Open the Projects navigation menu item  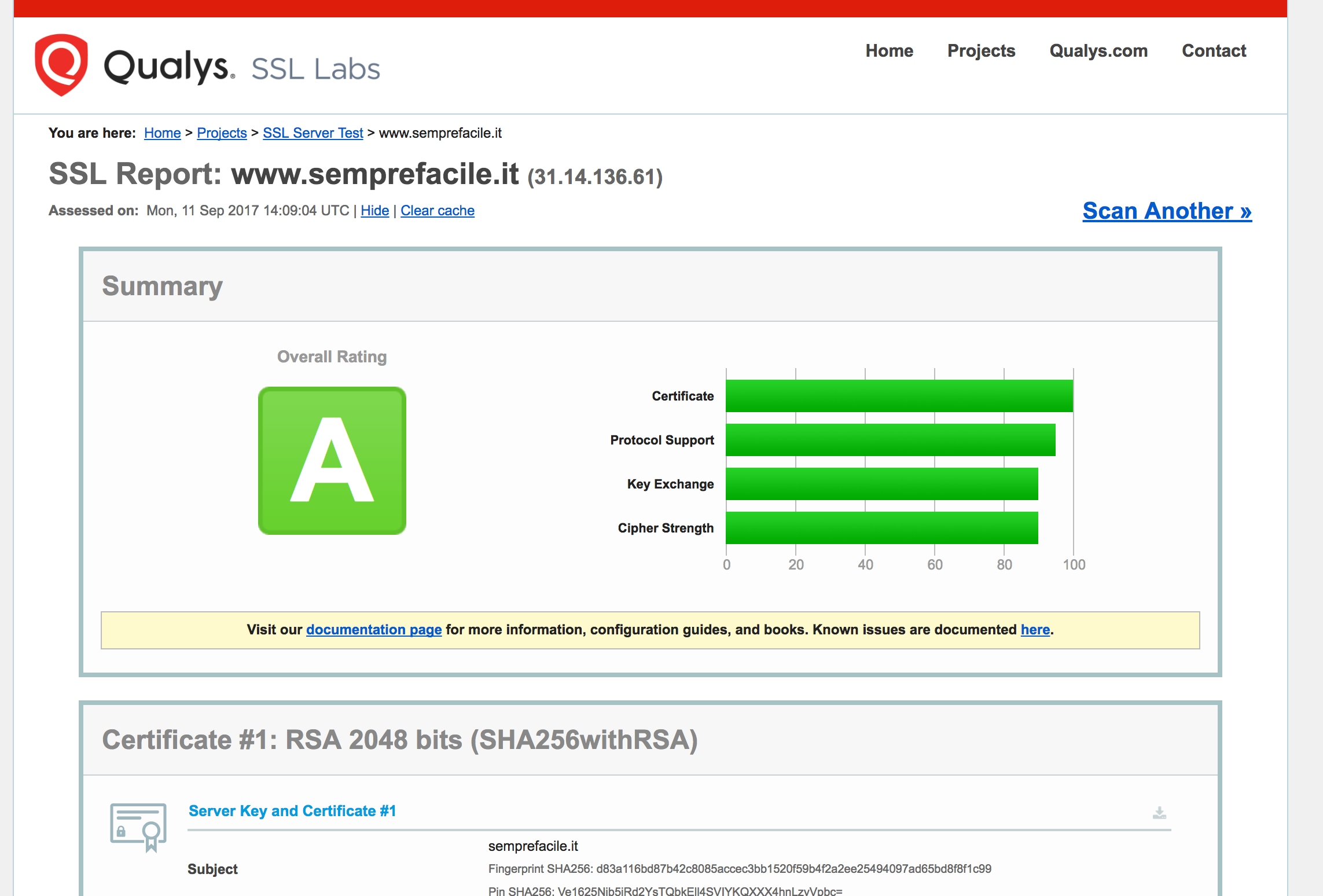982,51
